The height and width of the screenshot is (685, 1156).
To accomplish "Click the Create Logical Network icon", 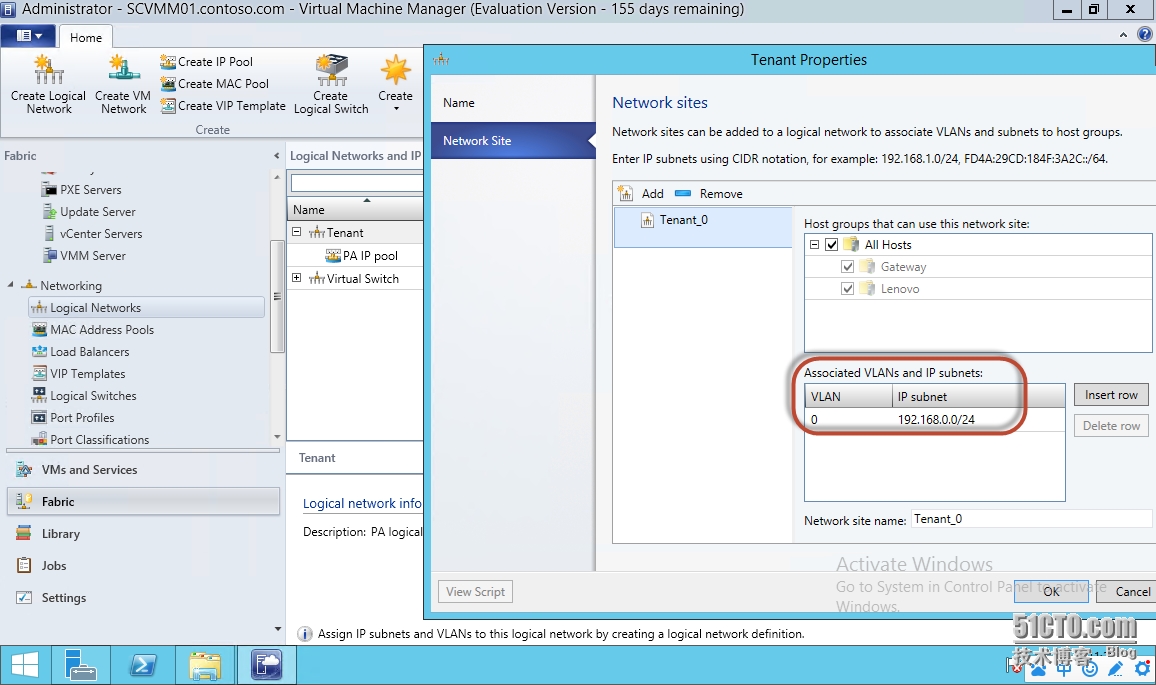I will (x=49, y=70).
